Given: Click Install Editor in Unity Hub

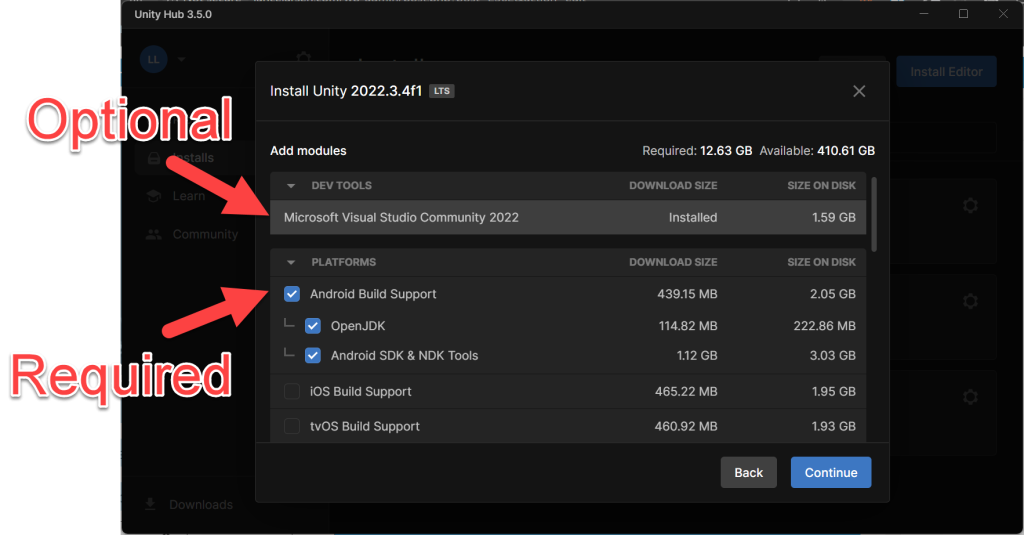Looking at the screenshot, I should pos(946,72).
